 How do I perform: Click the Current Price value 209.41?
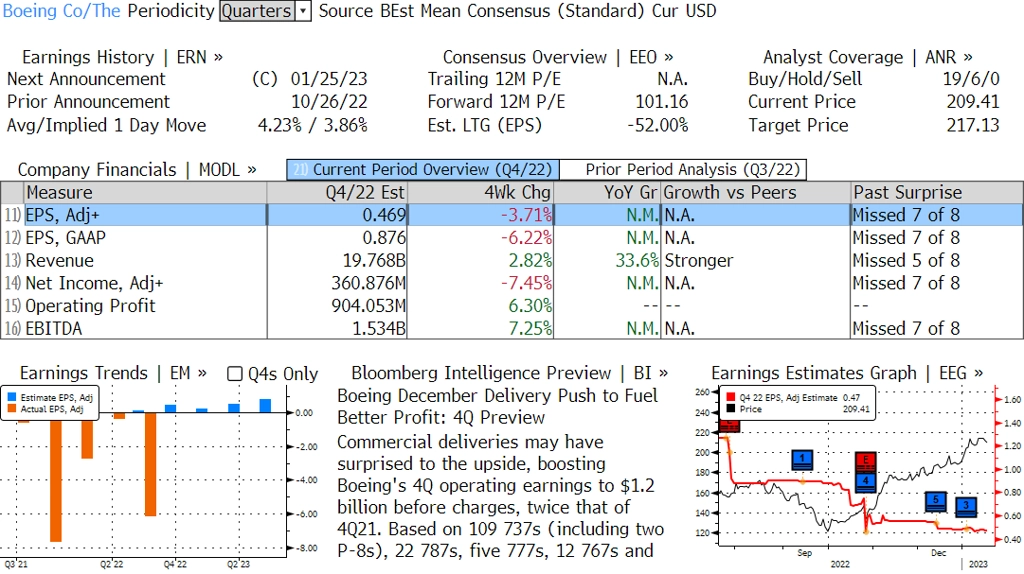tap(973, 102)
